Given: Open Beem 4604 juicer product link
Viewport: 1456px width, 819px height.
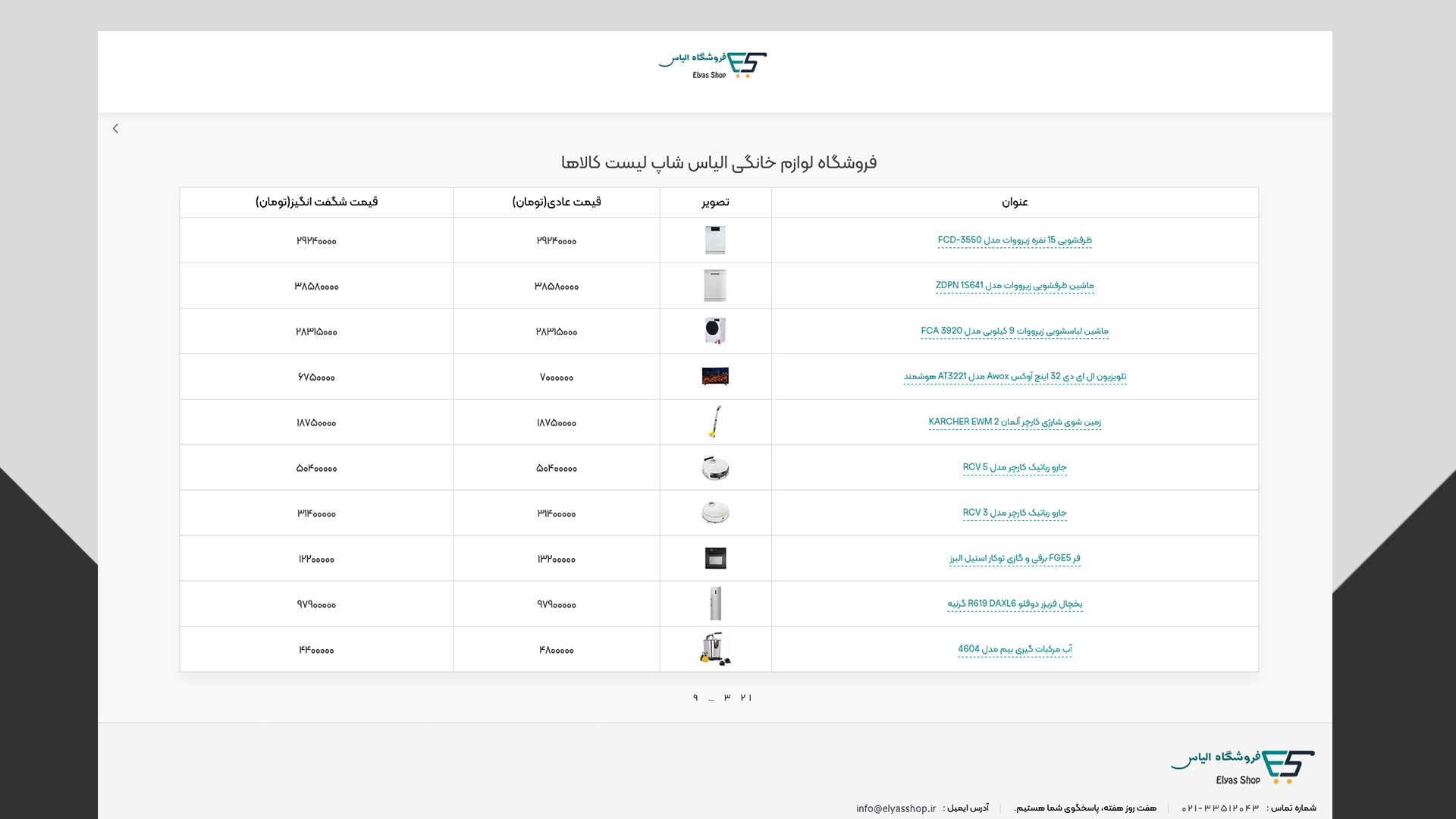Looking at the screenshot, I should coord(1014,649).
